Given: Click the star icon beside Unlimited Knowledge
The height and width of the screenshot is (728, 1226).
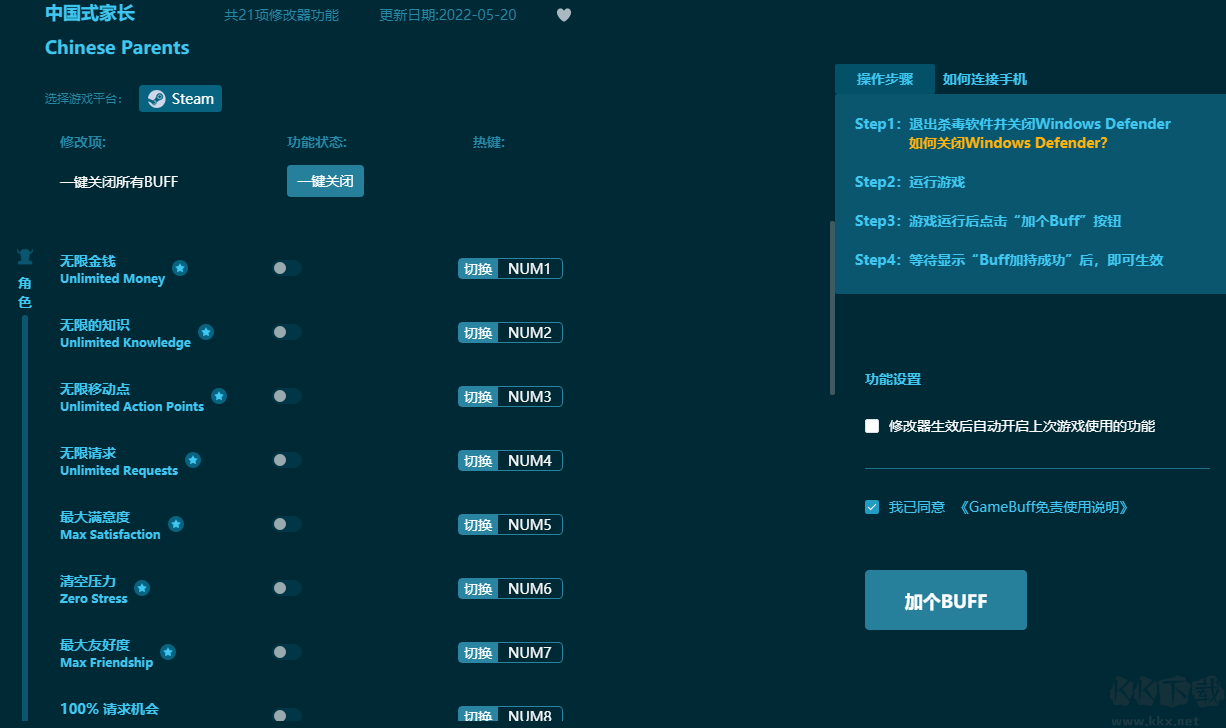Looking at the screenshot, I should [206, 332].
